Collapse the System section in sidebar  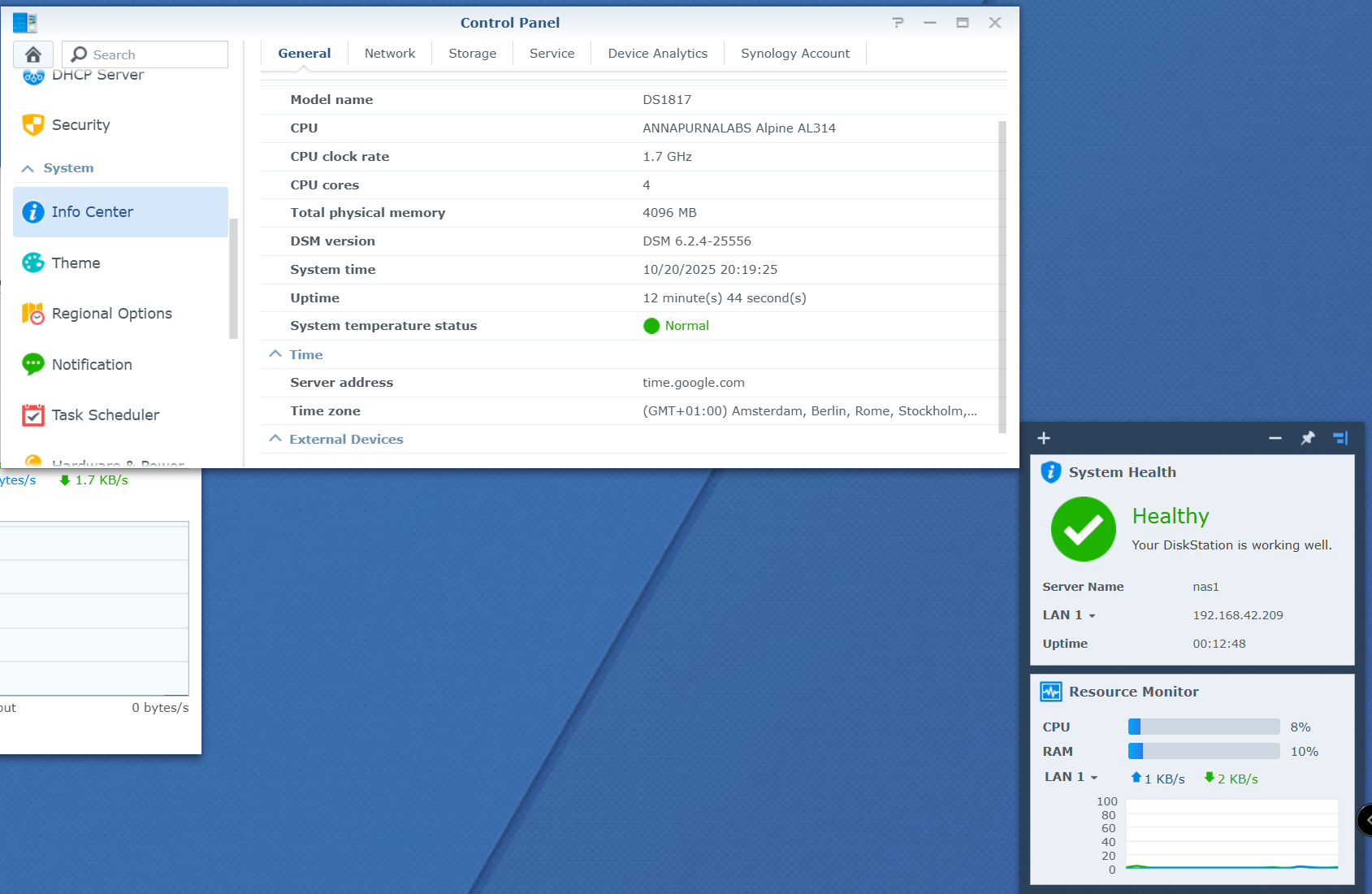28,168
